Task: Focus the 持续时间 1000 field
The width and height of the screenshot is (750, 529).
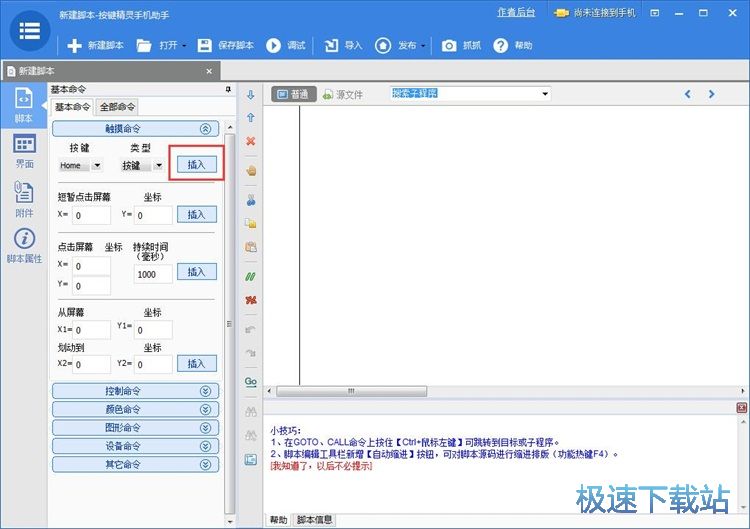Action: point(153,274)
